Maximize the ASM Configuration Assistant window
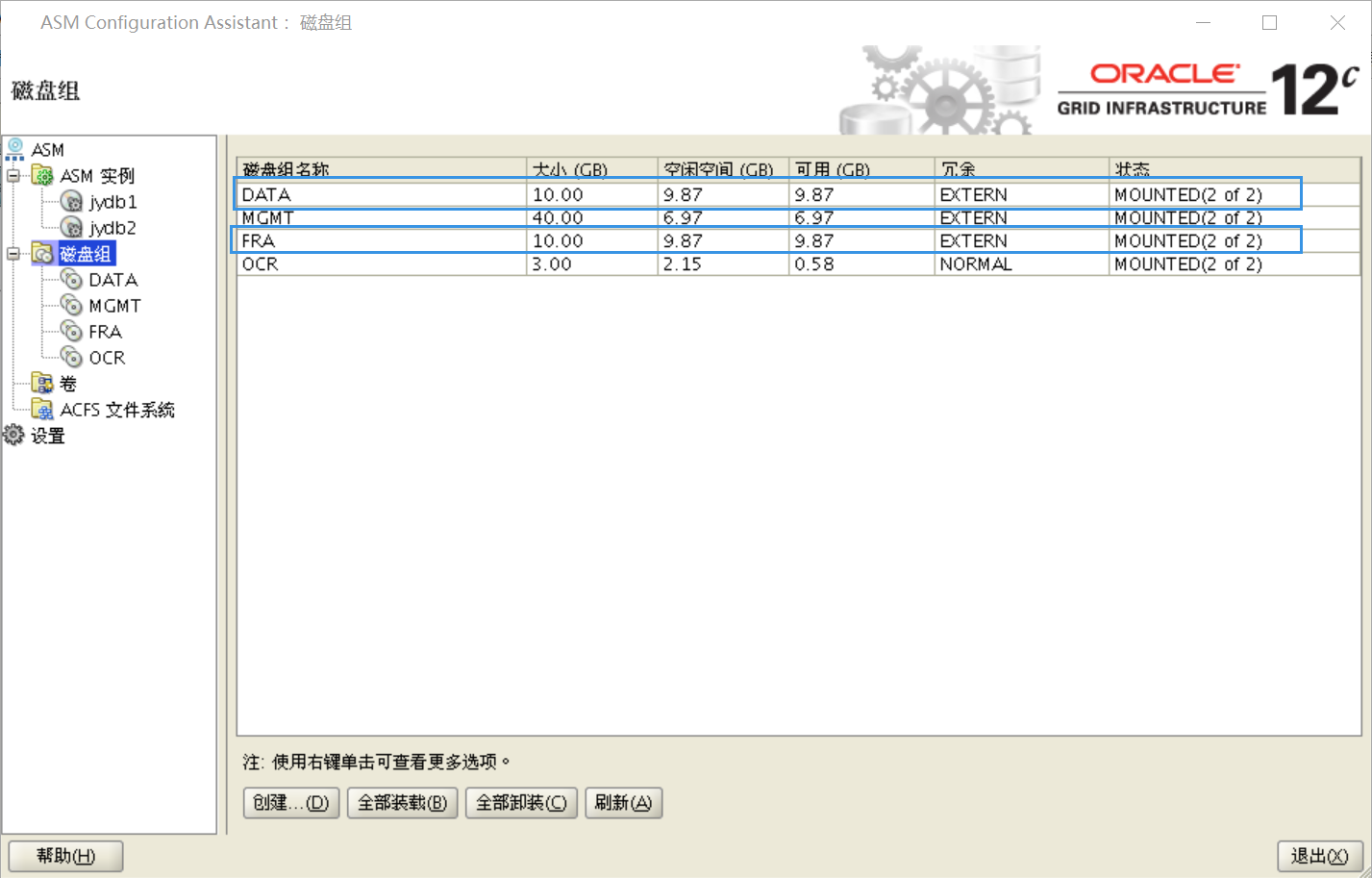 pyautogui.click(x=1269, y=22)
